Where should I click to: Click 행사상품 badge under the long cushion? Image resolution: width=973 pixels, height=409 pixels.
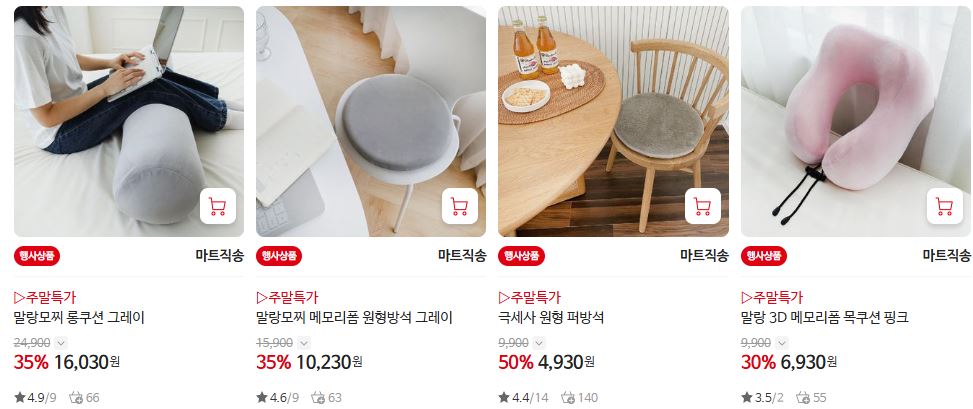point(37,256)
